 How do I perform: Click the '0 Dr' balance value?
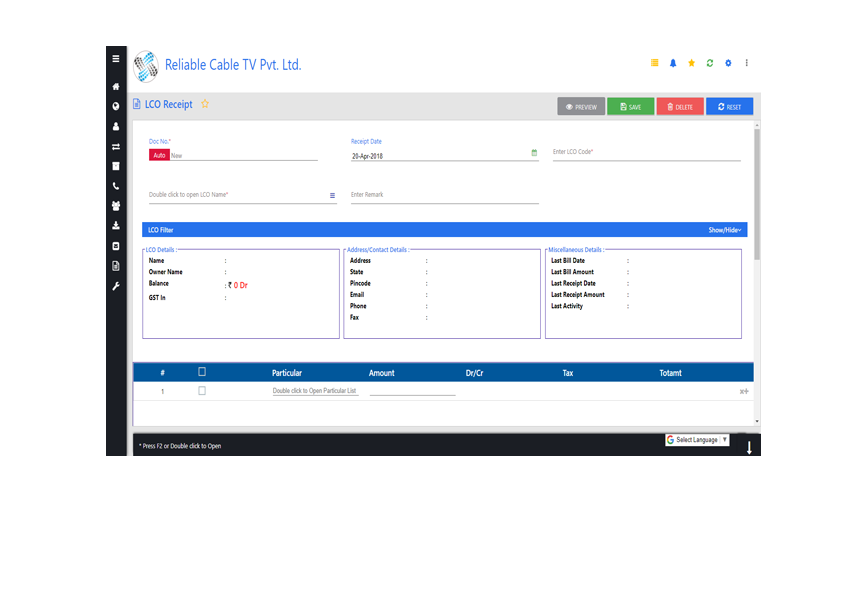coord(241,285)
